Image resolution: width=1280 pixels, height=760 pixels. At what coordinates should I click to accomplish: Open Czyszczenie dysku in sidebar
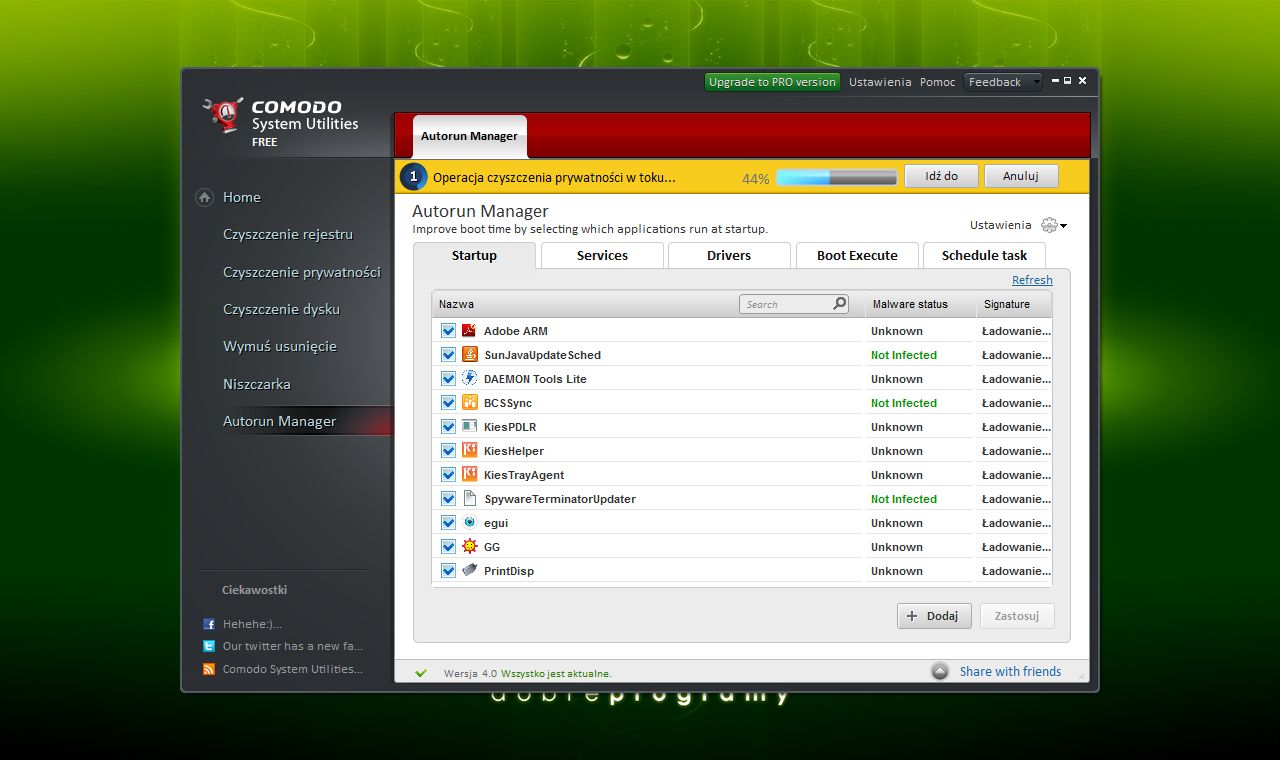pos(281,309)
